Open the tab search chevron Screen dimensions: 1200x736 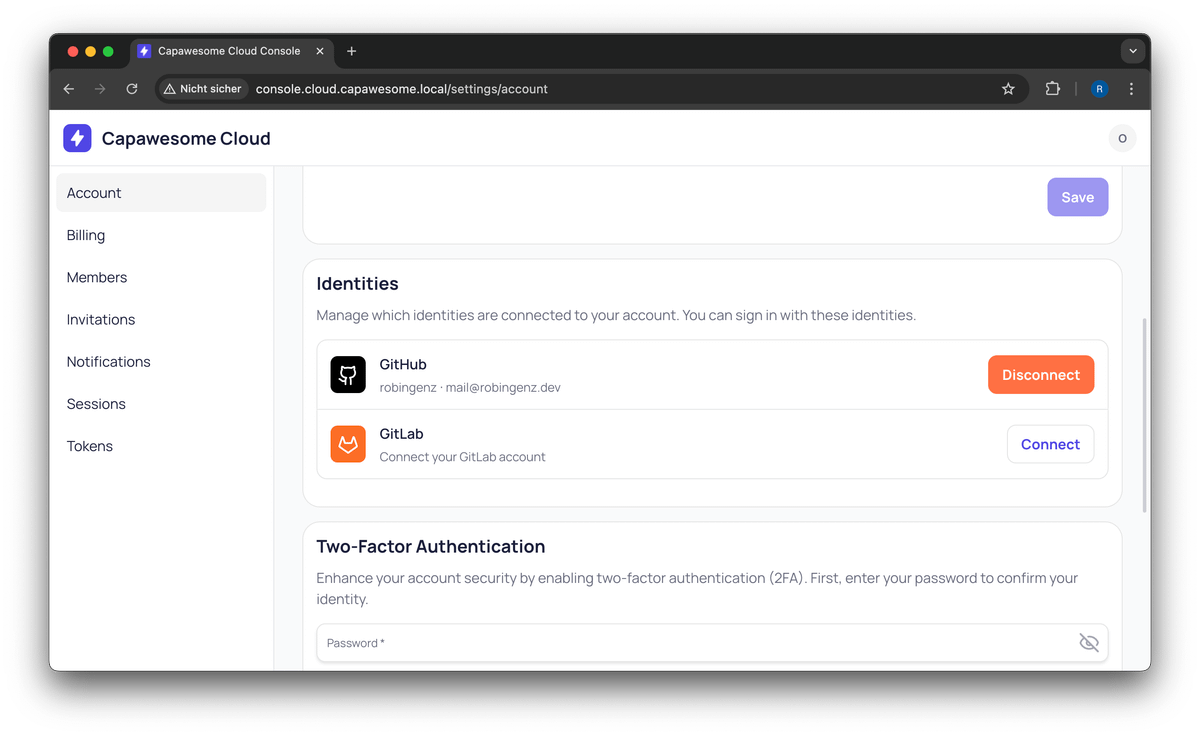(x=1132, y=51)
